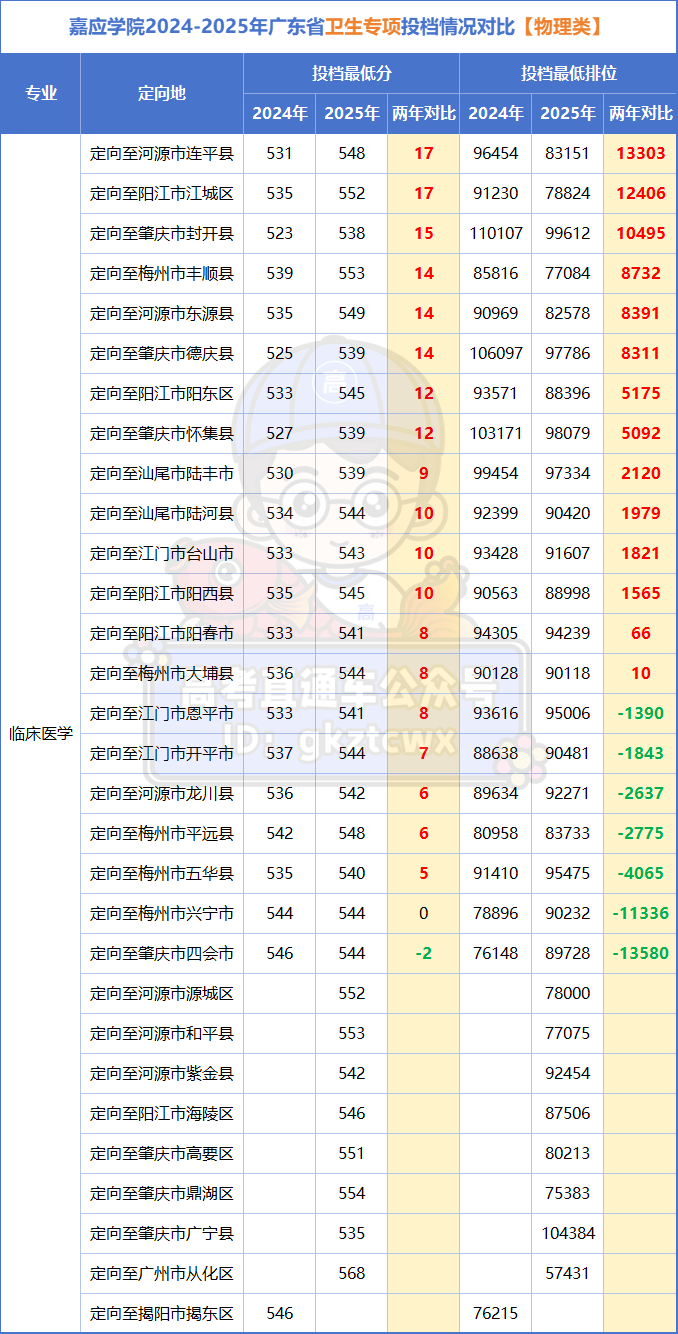Image resolution: width=678 pixels, height=1334 pixels.
Task: Select the 定向地 column header
Action: [162, 94]
